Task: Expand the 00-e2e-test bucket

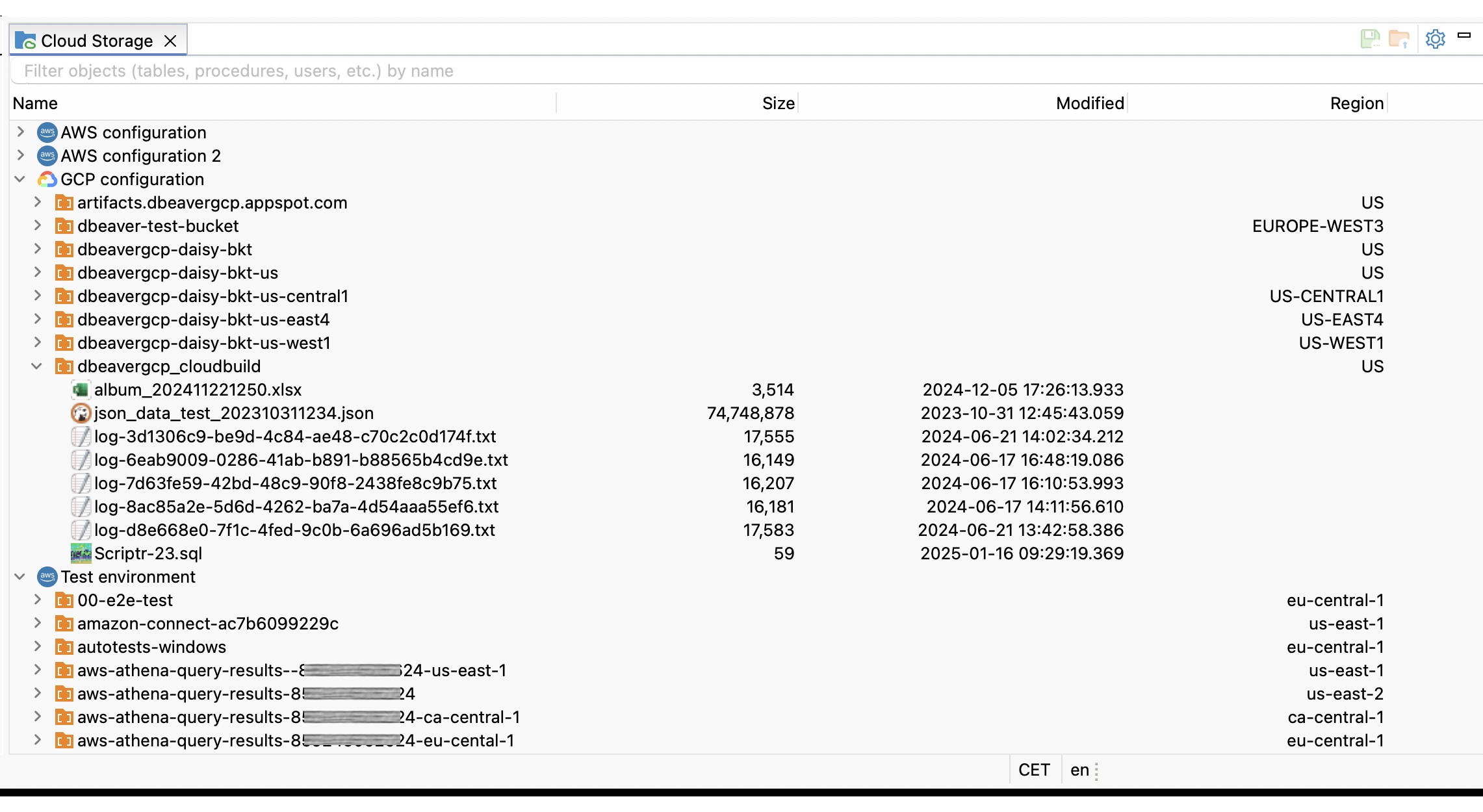Action: coord(38,600)
